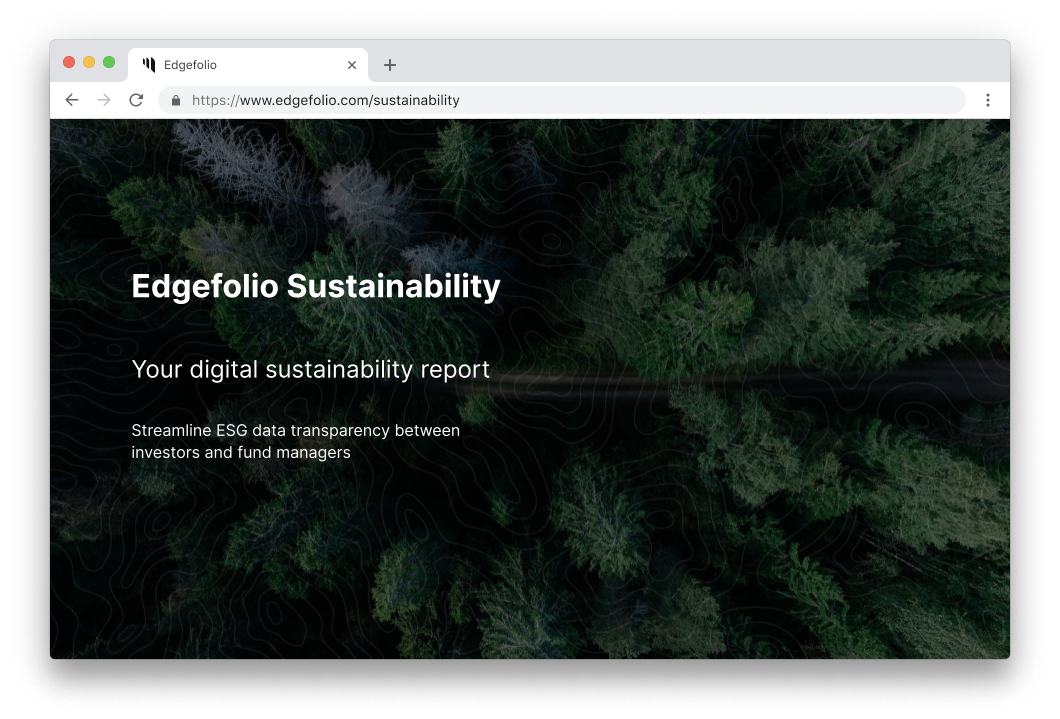The width and height of the screenshot is (1060, 719).
Task: Reload the Edgefolio sustainability page
Action: pos(137,100)
